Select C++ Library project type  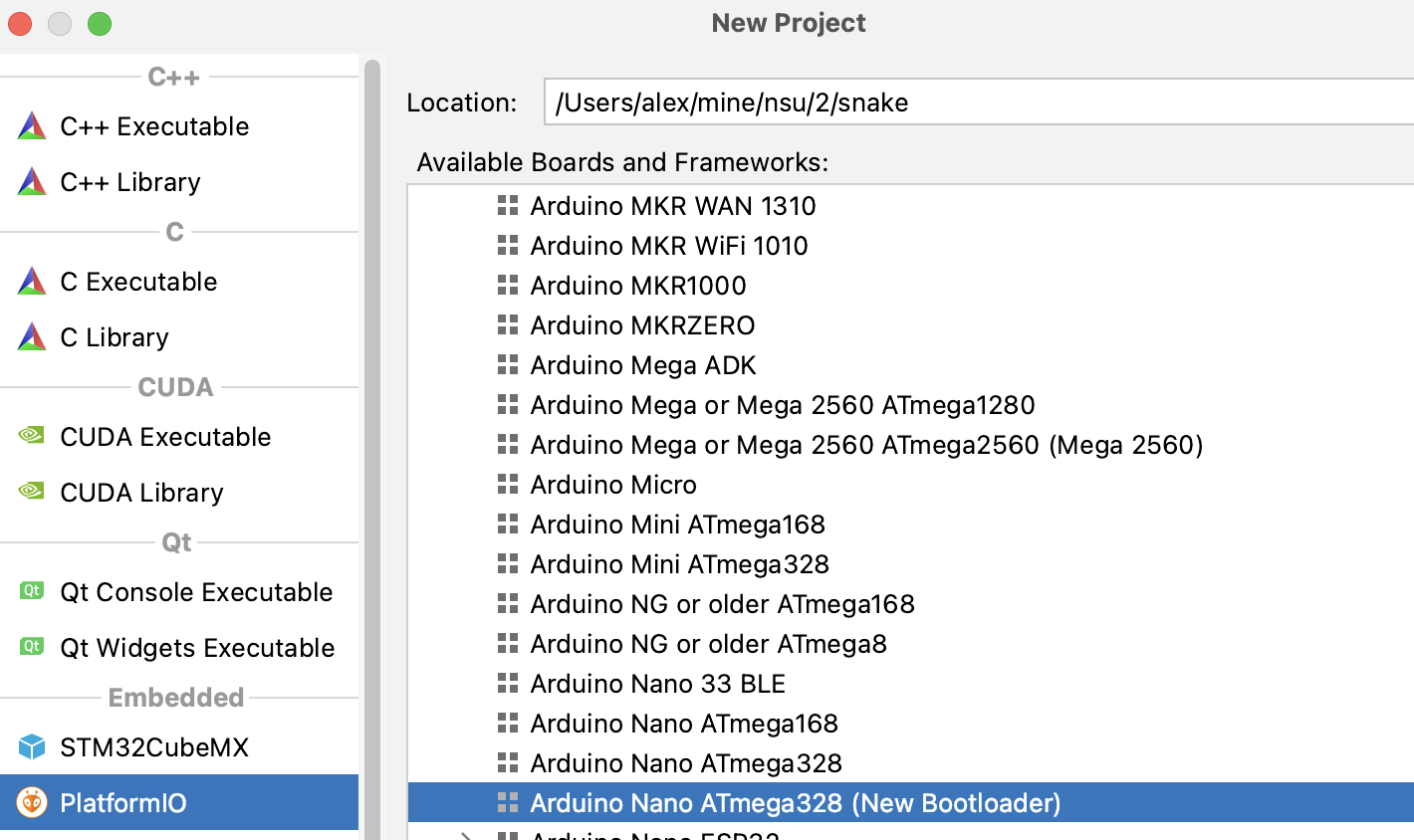pyautogui.click(x=179, y=182)
